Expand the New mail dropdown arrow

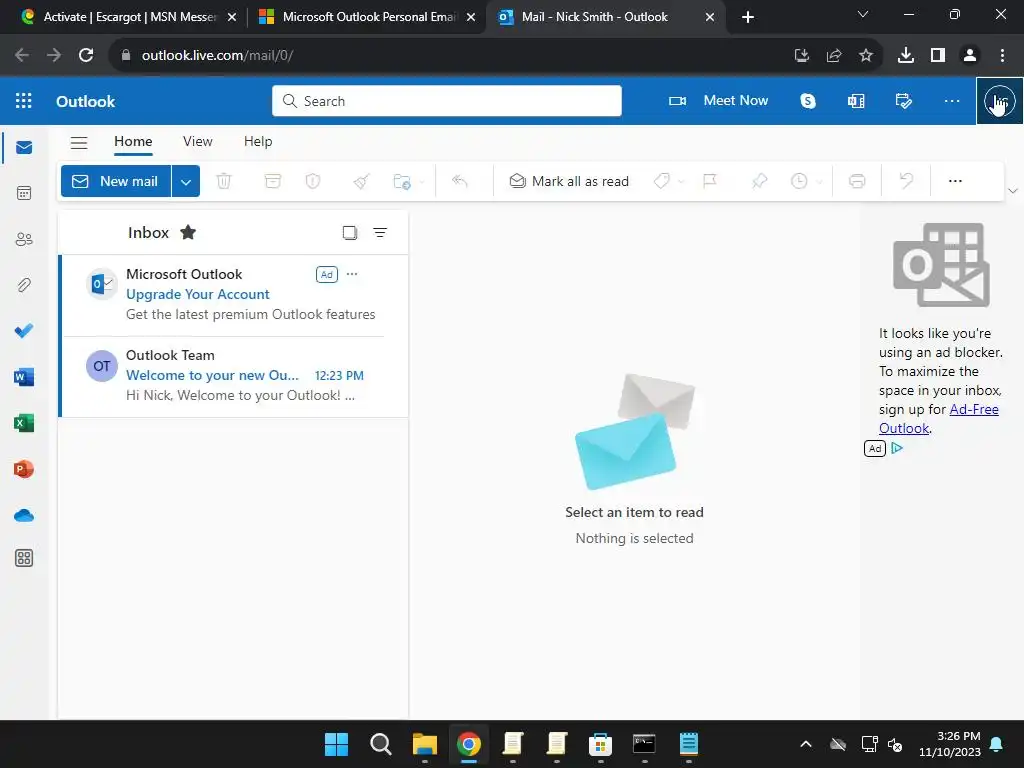pos(185,182)
